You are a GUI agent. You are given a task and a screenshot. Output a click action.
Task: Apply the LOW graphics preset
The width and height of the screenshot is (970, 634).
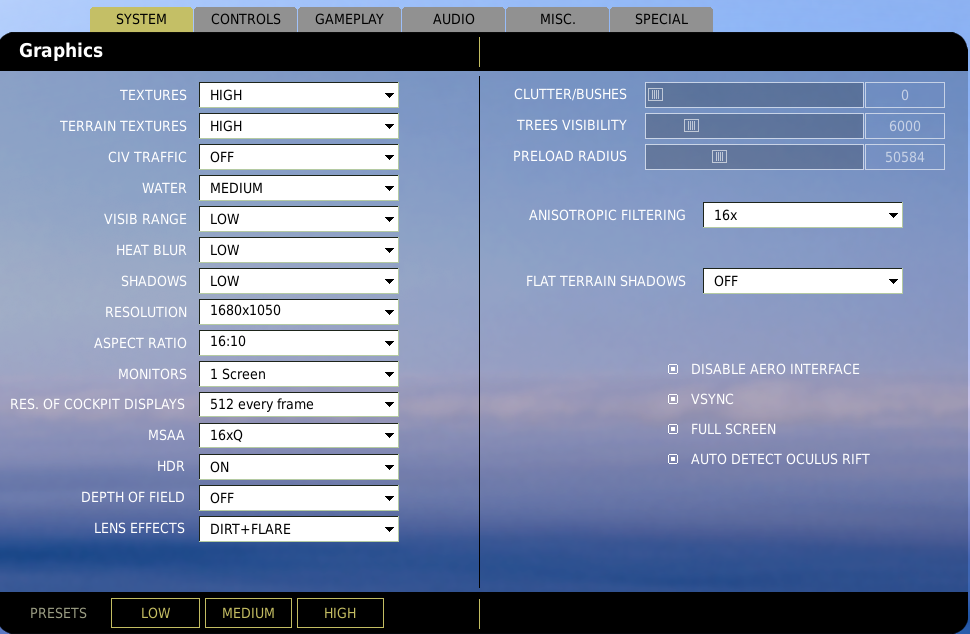click(x=155, y=613)
